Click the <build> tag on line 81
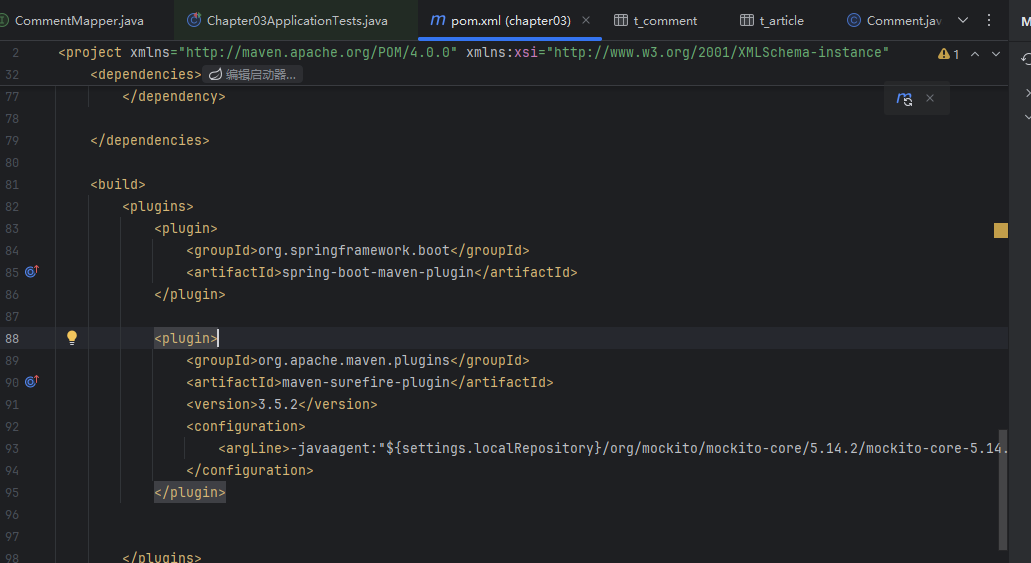1031x563 pixels. 118,184
